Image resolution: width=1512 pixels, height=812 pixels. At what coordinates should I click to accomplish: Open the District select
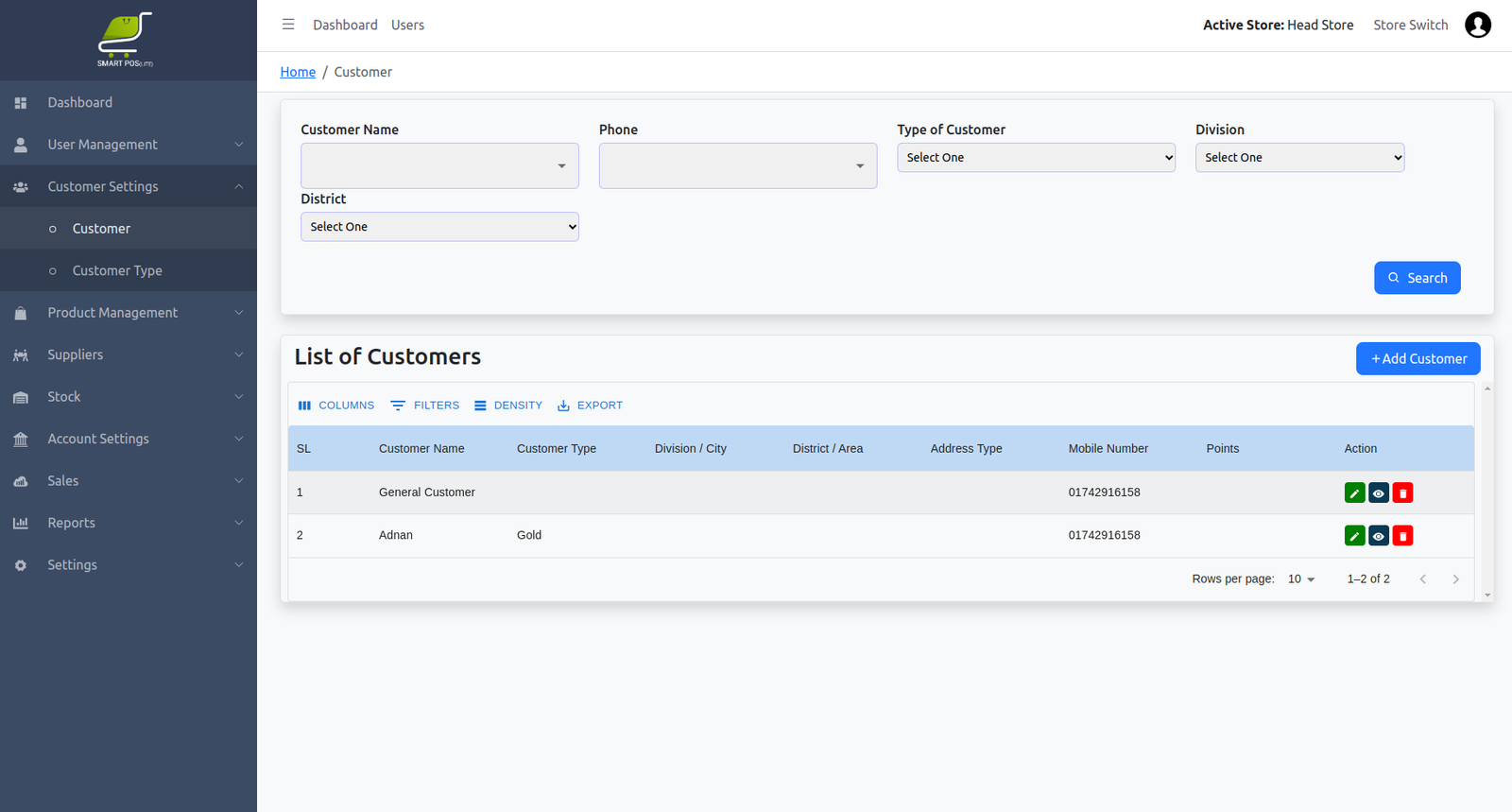point(439,227)
